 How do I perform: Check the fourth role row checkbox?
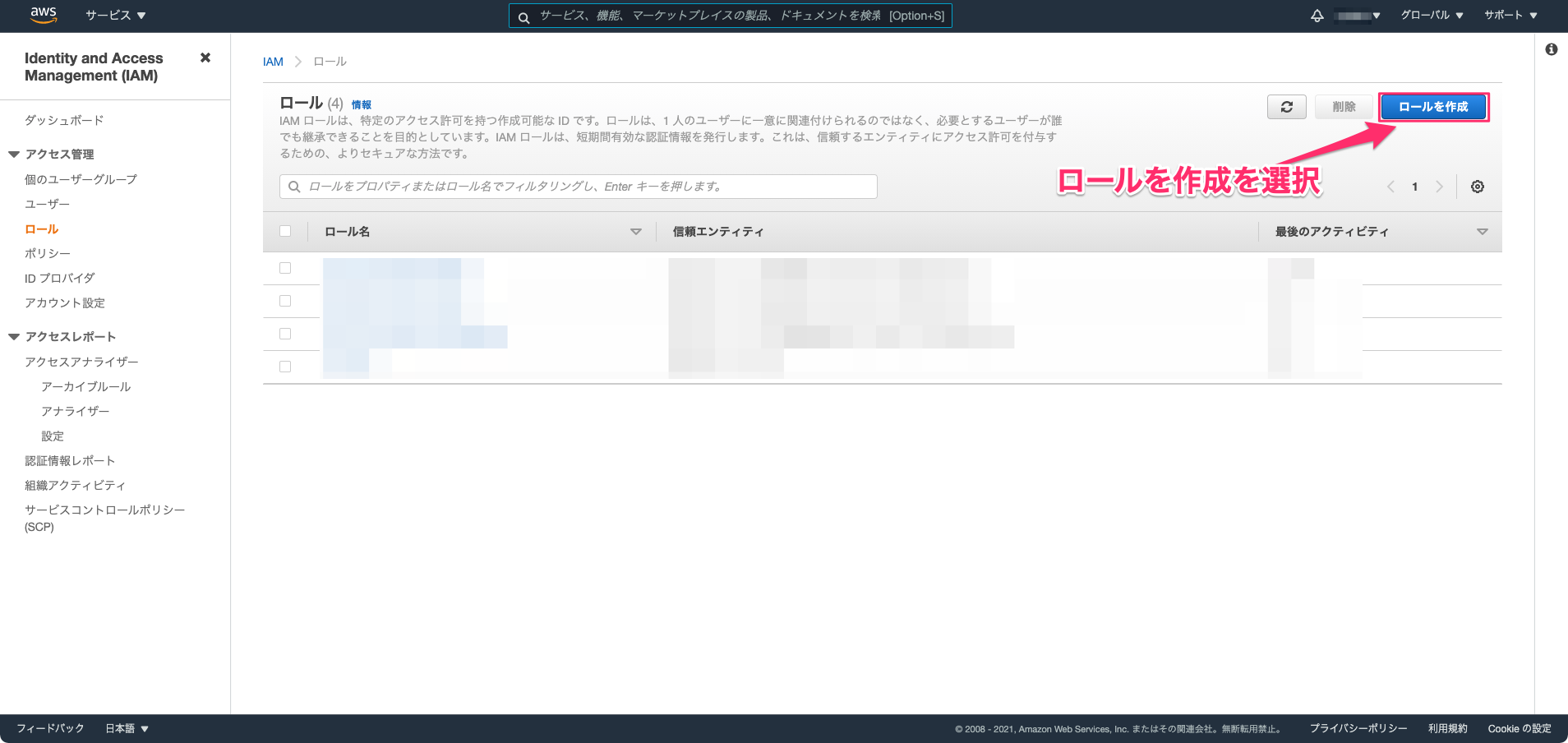(285, 367)
